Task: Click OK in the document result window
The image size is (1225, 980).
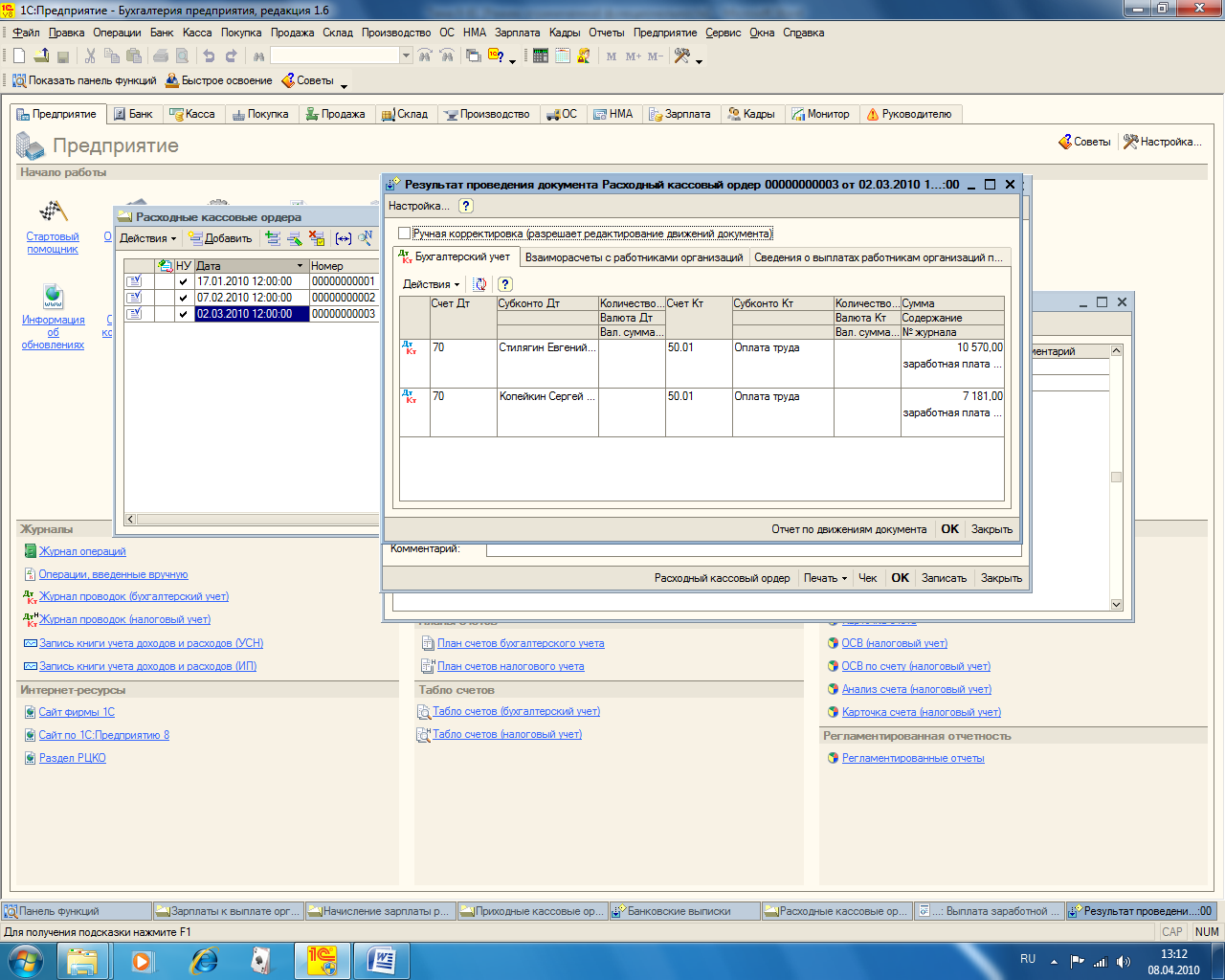Action: coord(949,529)
